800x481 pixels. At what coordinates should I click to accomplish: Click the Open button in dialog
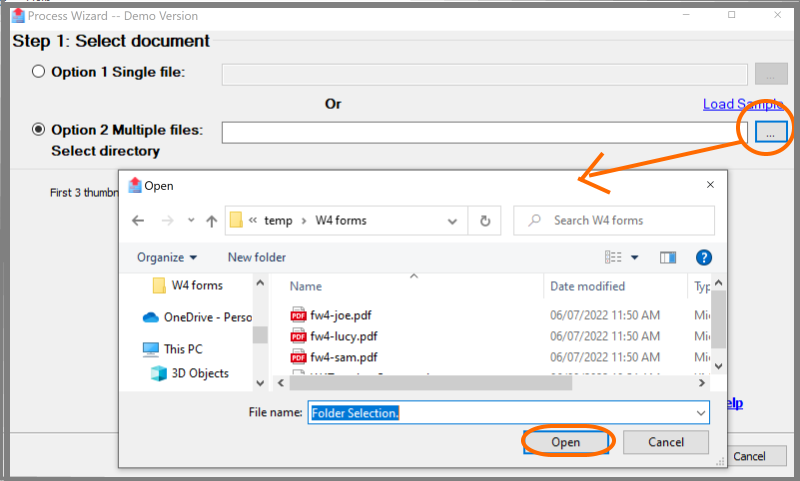tap(566, 442)
